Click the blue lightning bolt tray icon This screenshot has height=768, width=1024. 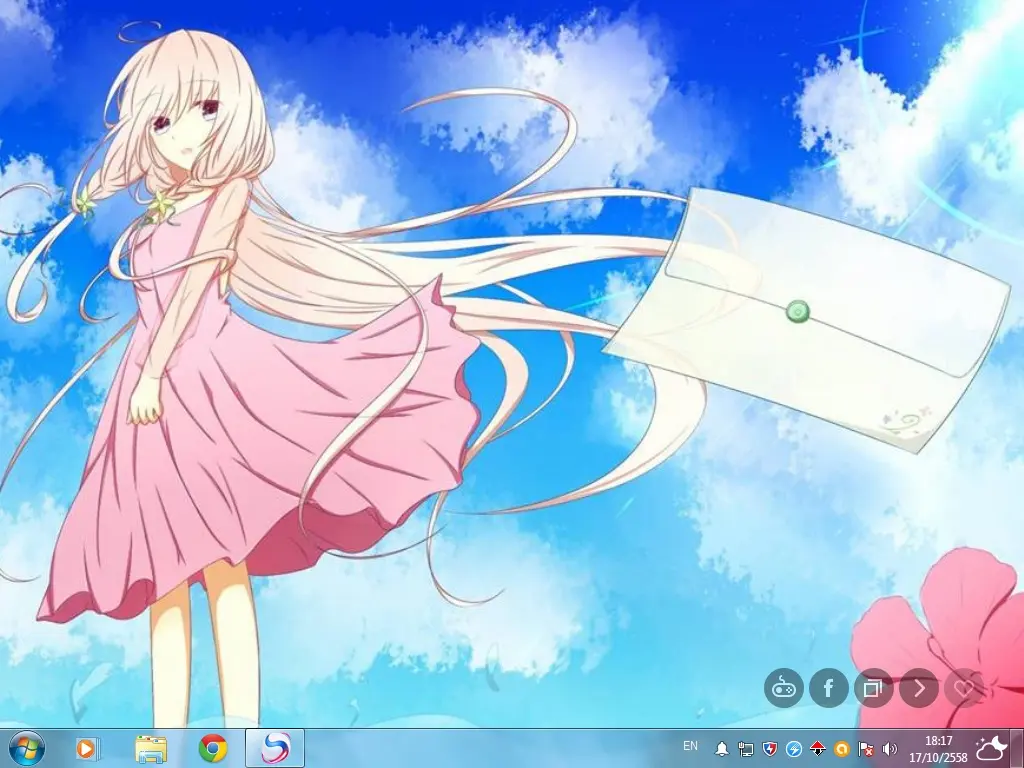[794, 749]
